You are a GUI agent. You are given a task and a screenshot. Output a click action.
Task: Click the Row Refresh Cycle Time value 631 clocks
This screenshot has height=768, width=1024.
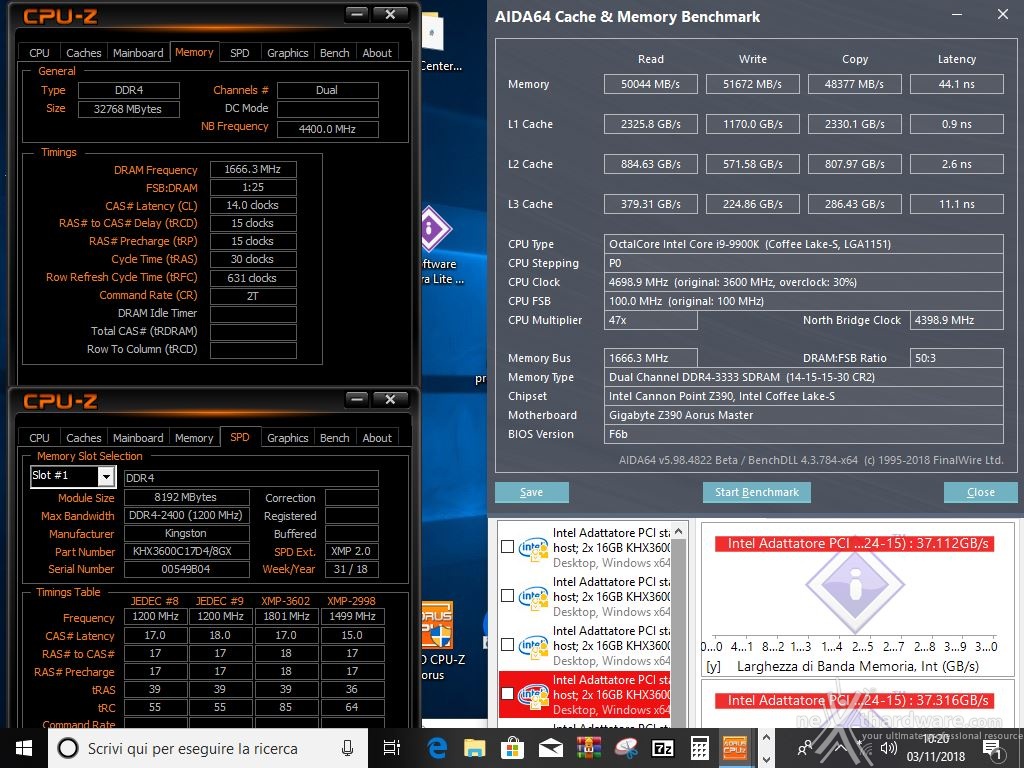pos(253,278)
